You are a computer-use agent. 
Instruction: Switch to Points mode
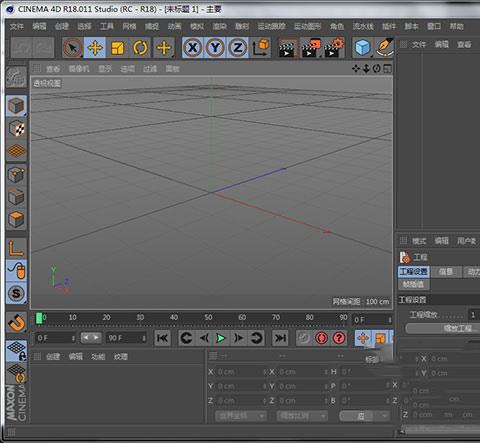(x=16, y=175)
